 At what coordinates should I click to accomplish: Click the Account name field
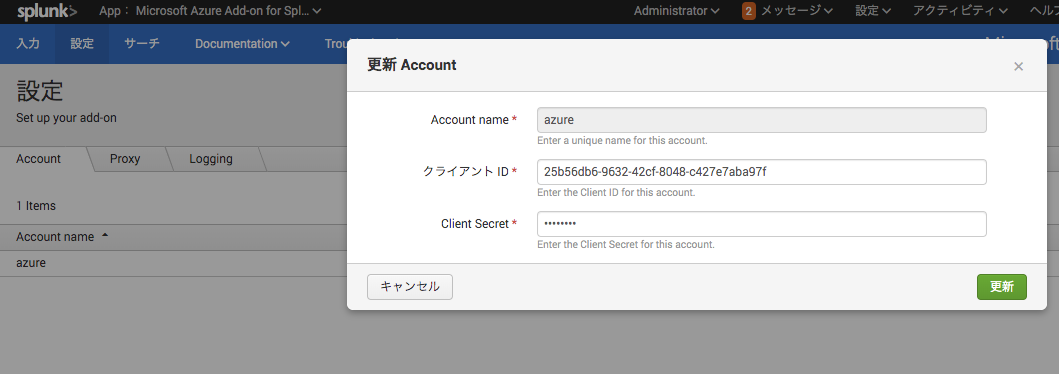click(762, 120)
